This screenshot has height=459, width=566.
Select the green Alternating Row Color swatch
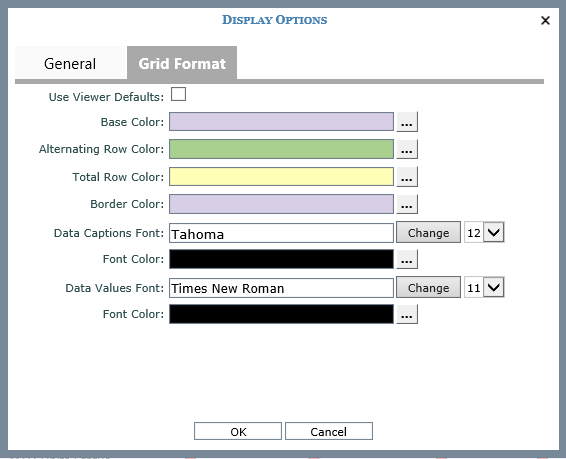click(281, 149)
